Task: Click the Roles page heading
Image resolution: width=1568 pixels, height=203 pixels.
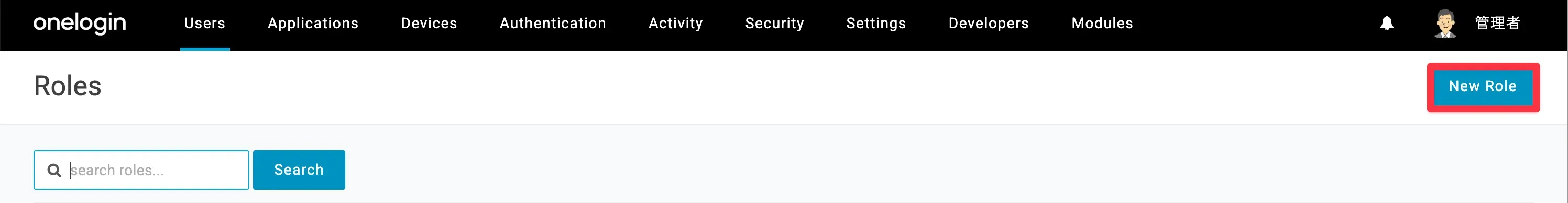Action: tap(68, 86)
